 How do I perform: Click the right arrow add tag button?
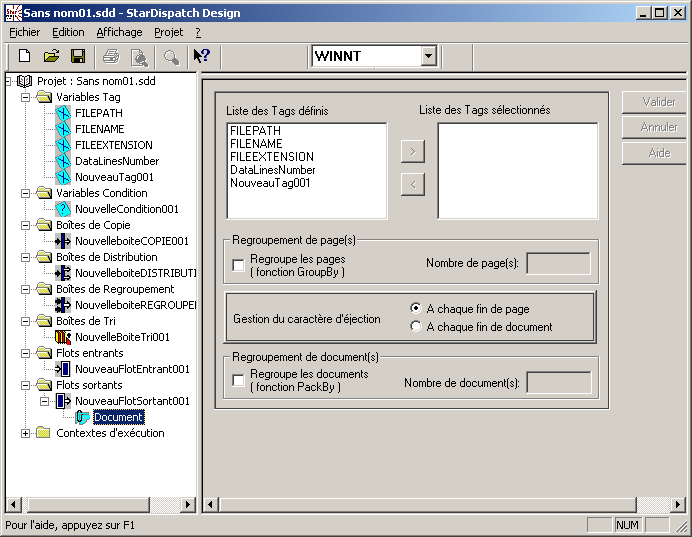pyautogui.click(x=412, y=151)
